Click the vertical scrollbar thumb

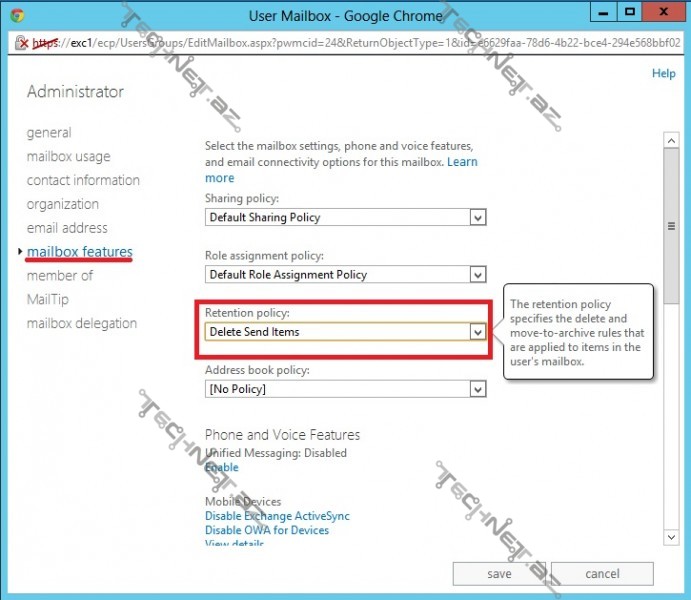(671, 226)
